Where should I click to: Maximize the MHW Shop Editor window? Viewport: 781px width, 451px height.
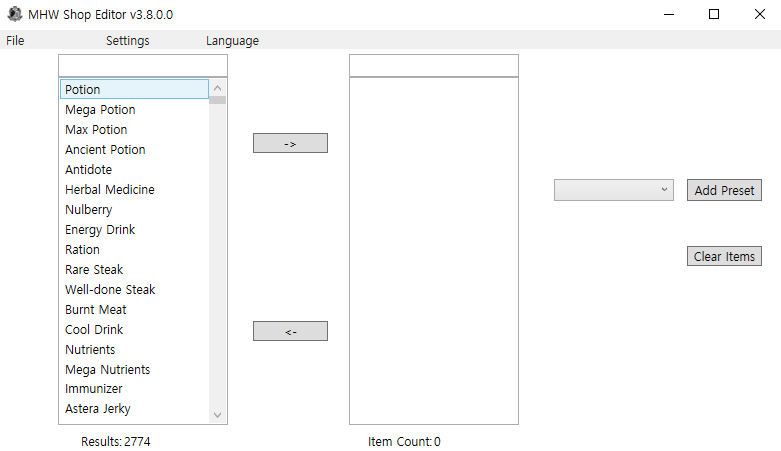(714, 14)
